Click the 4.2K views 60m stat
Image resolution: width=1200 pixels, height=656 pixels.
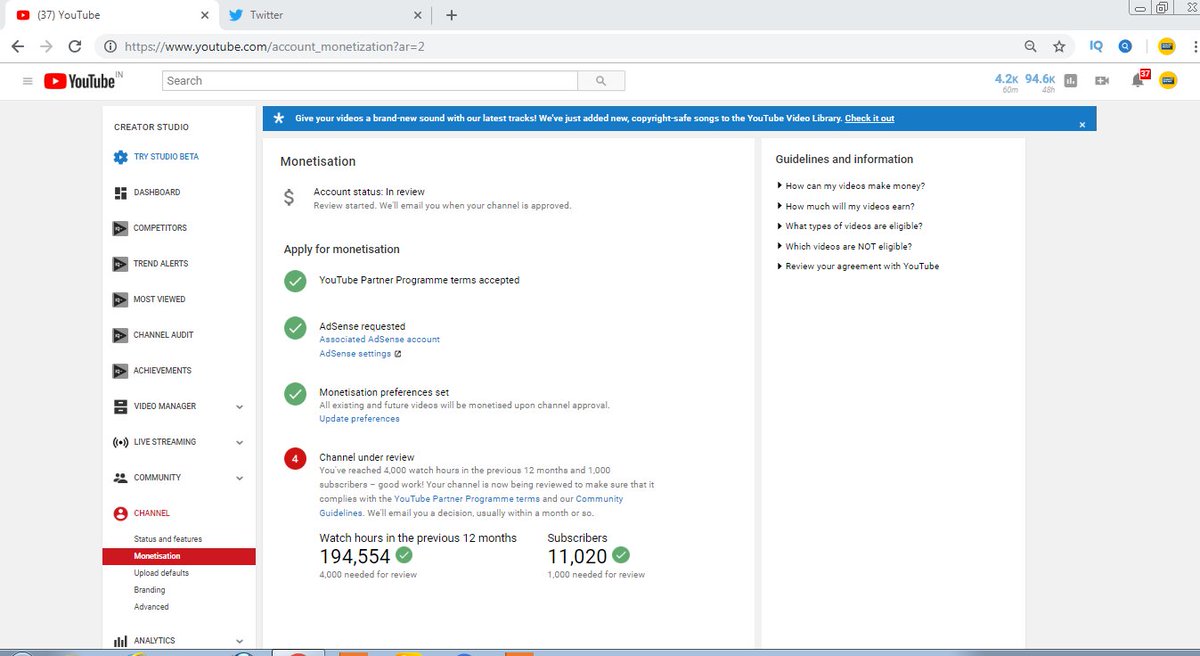tap(1006, 82)
